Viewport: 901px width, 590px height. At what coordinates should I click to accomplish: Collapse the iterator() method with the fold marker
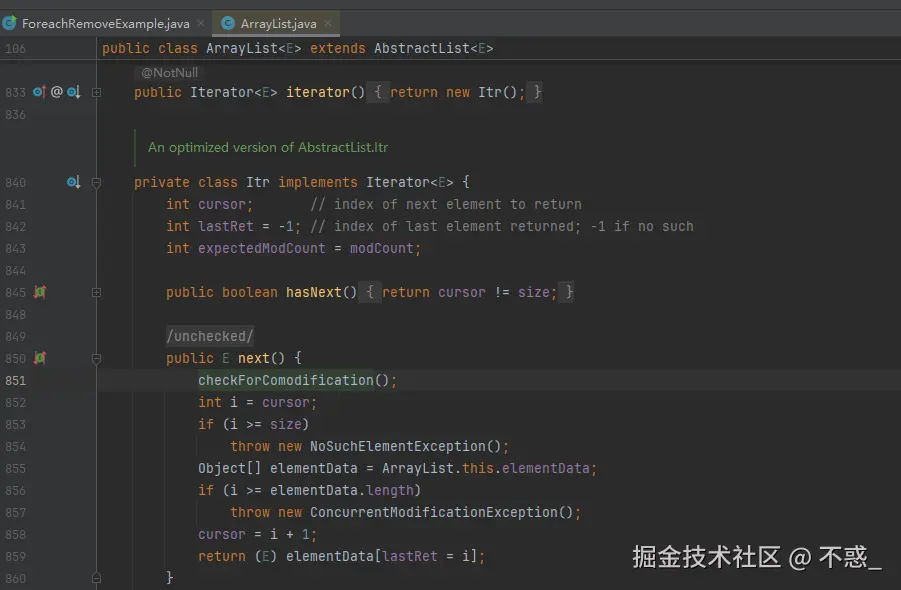click(x=97, y=92)
